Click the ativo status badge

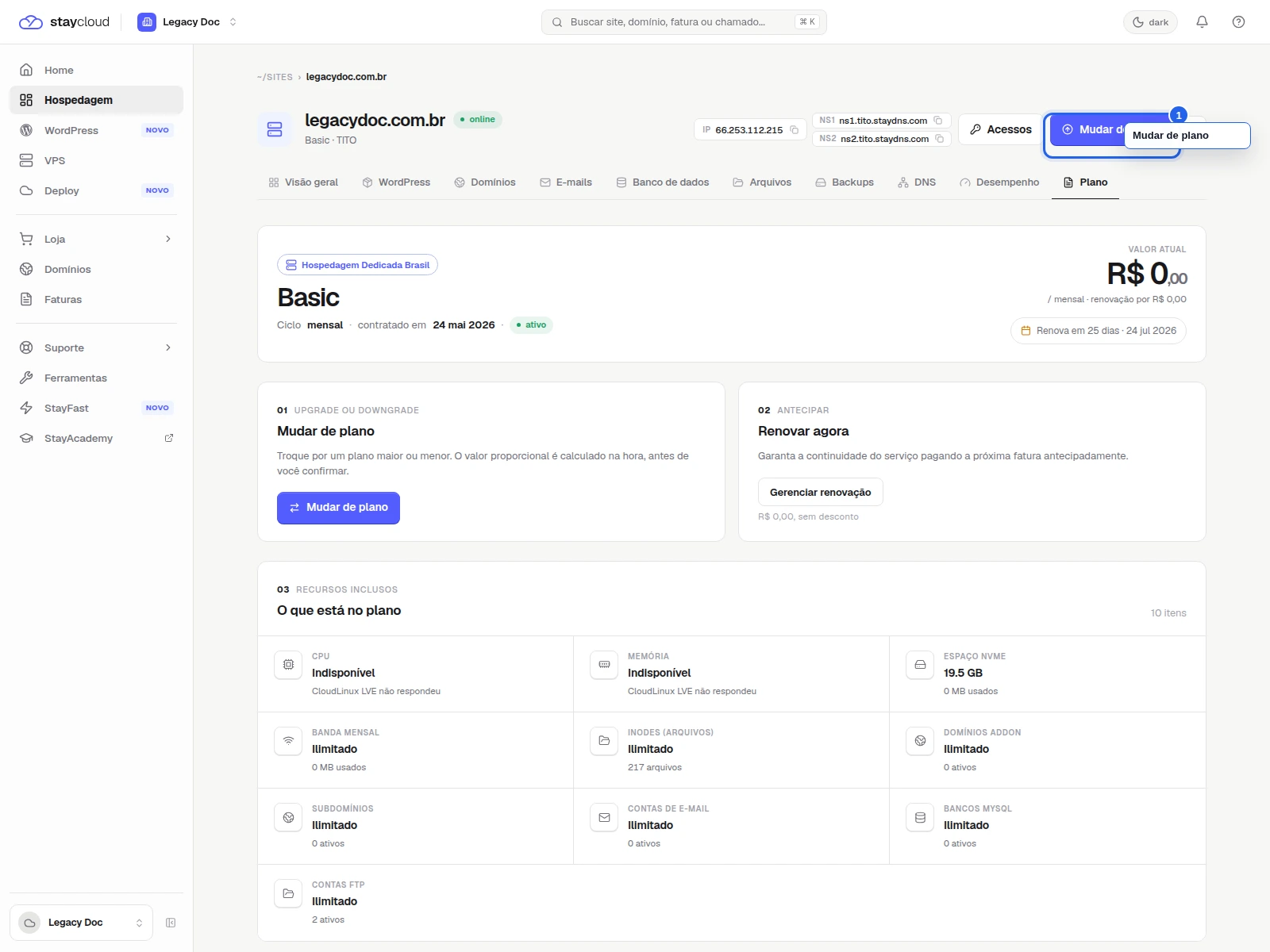pyautogui.click(x=531, y=324)
